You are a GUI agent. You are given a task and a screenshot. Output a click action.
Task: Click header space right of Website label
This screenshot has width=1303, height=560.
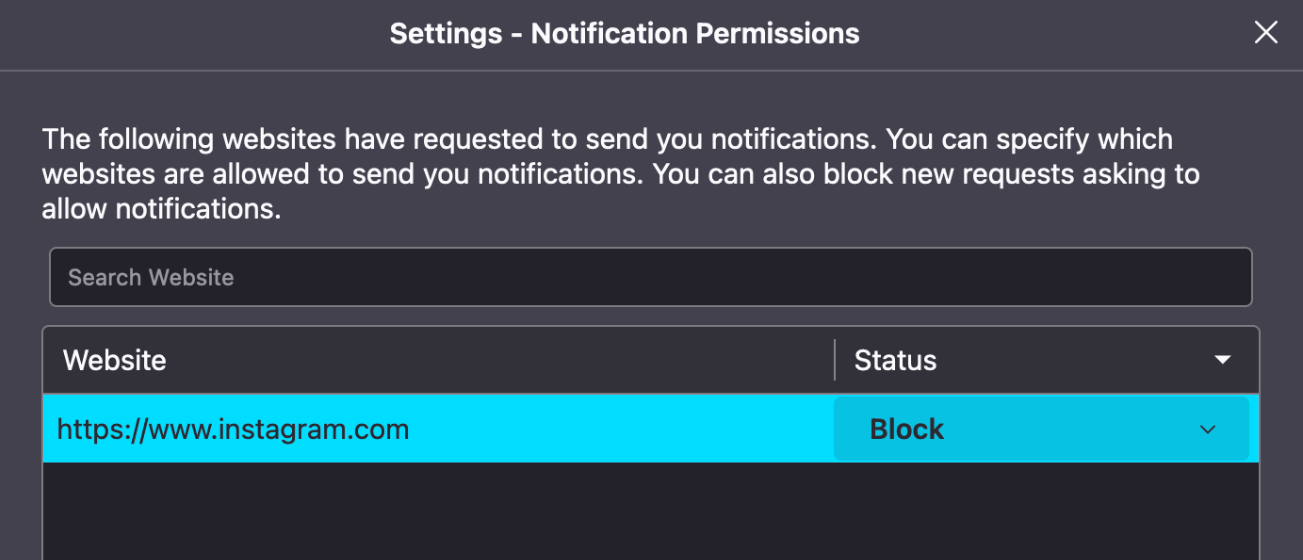pos(500,360)
